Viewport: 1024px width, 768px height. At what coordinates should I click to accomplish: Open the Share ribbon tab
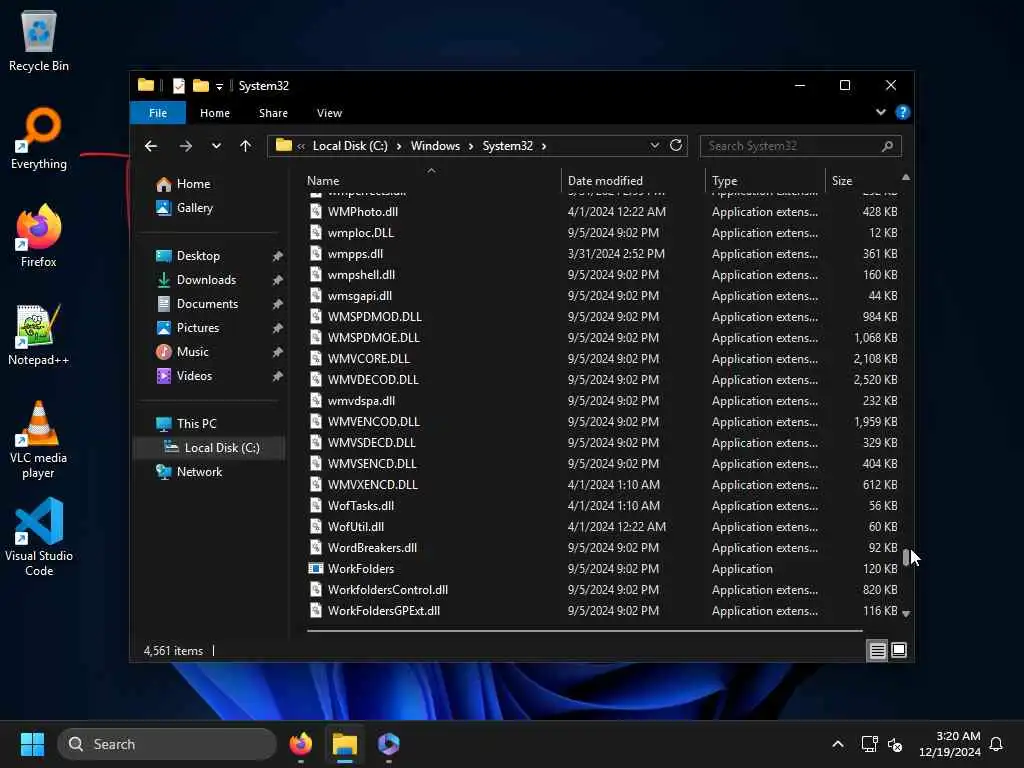coord(273,113)
